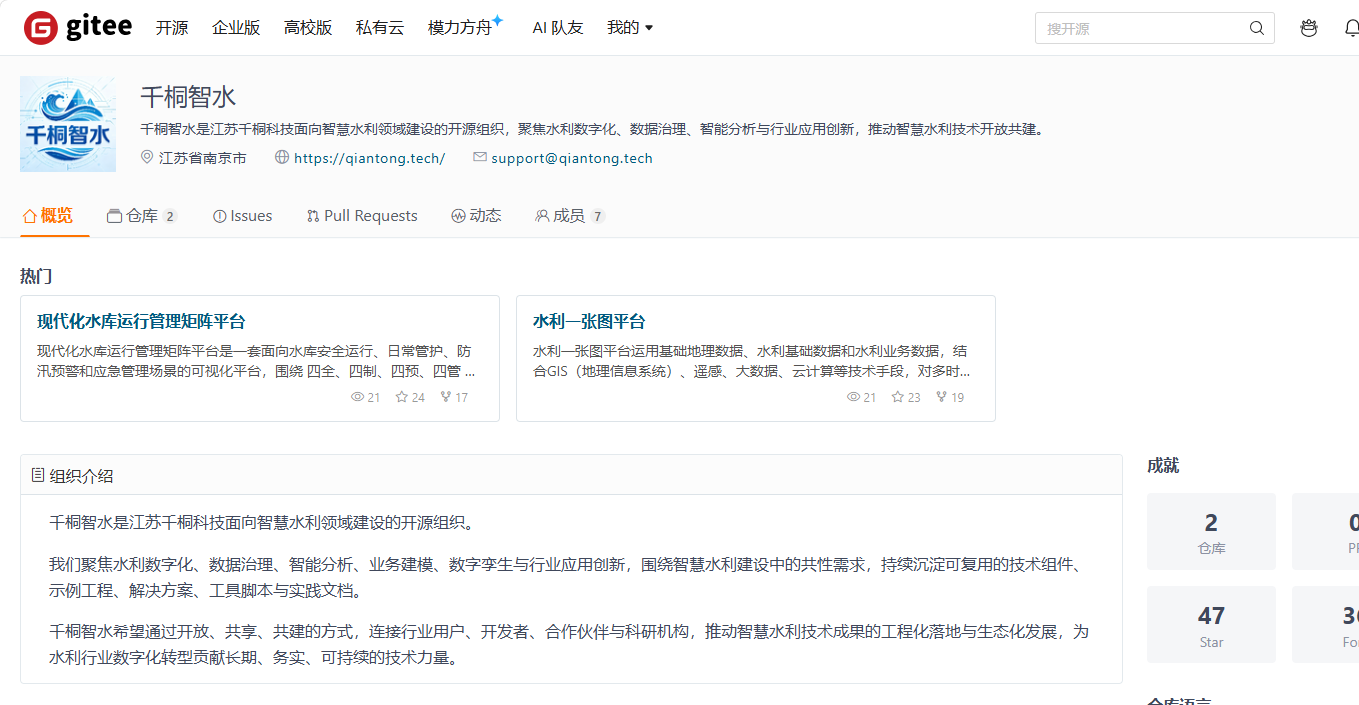The height and width of the screenshot is (705, 1359).
Task: Click the 千桐智水 organization avatar
Action: click(x=68, y=124)
